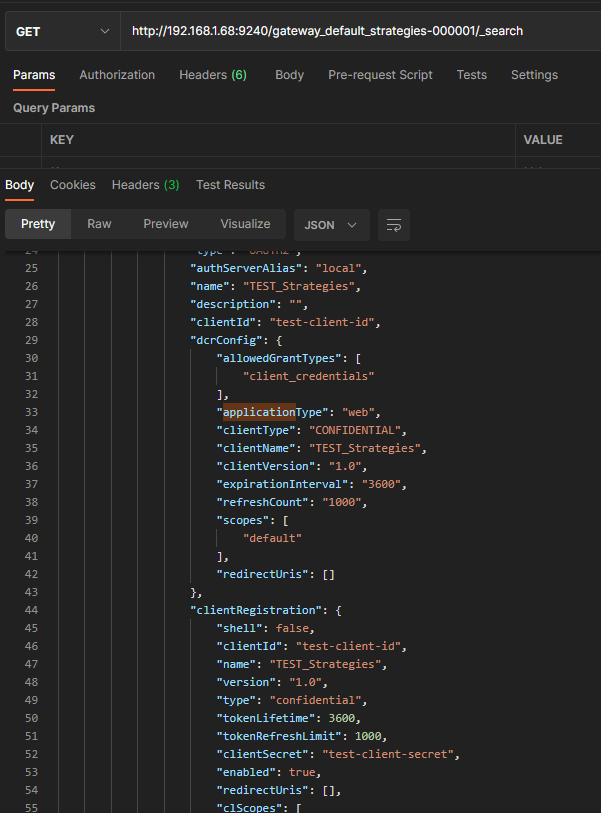Click the highlighted applicationType key
This screenshot has width=601, height=813.
[x=258, y=412]
